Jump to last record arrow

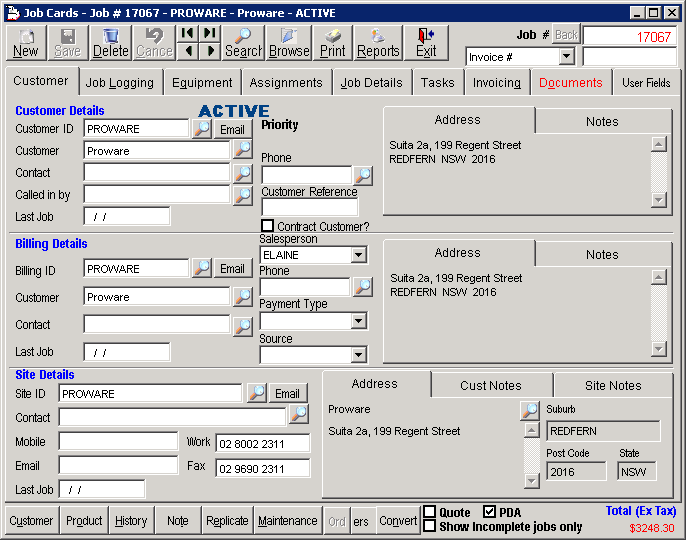point(210,33)
